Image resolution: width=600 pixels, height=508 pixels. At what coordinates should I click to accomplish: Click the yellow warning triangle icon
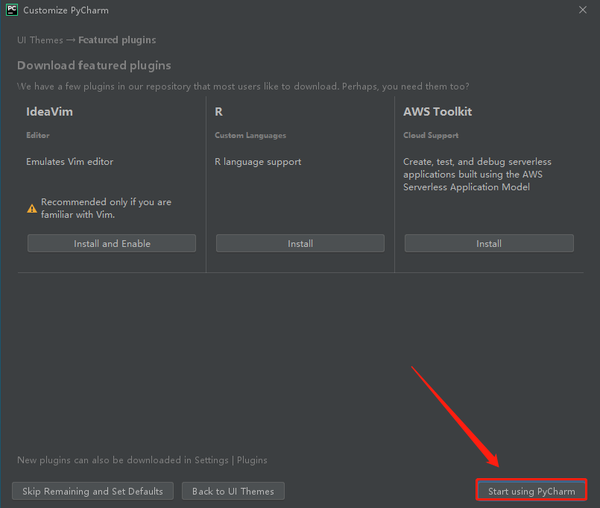(32, 208)
